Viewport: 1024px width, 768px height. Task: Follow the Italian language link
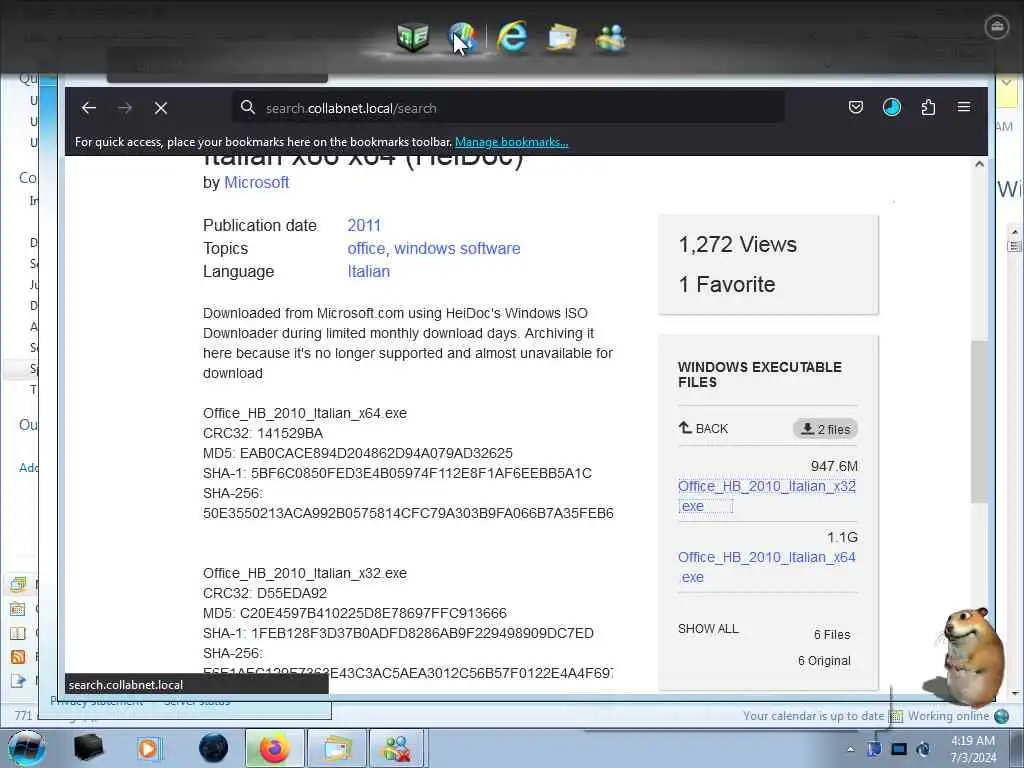[x=368, y=271]
